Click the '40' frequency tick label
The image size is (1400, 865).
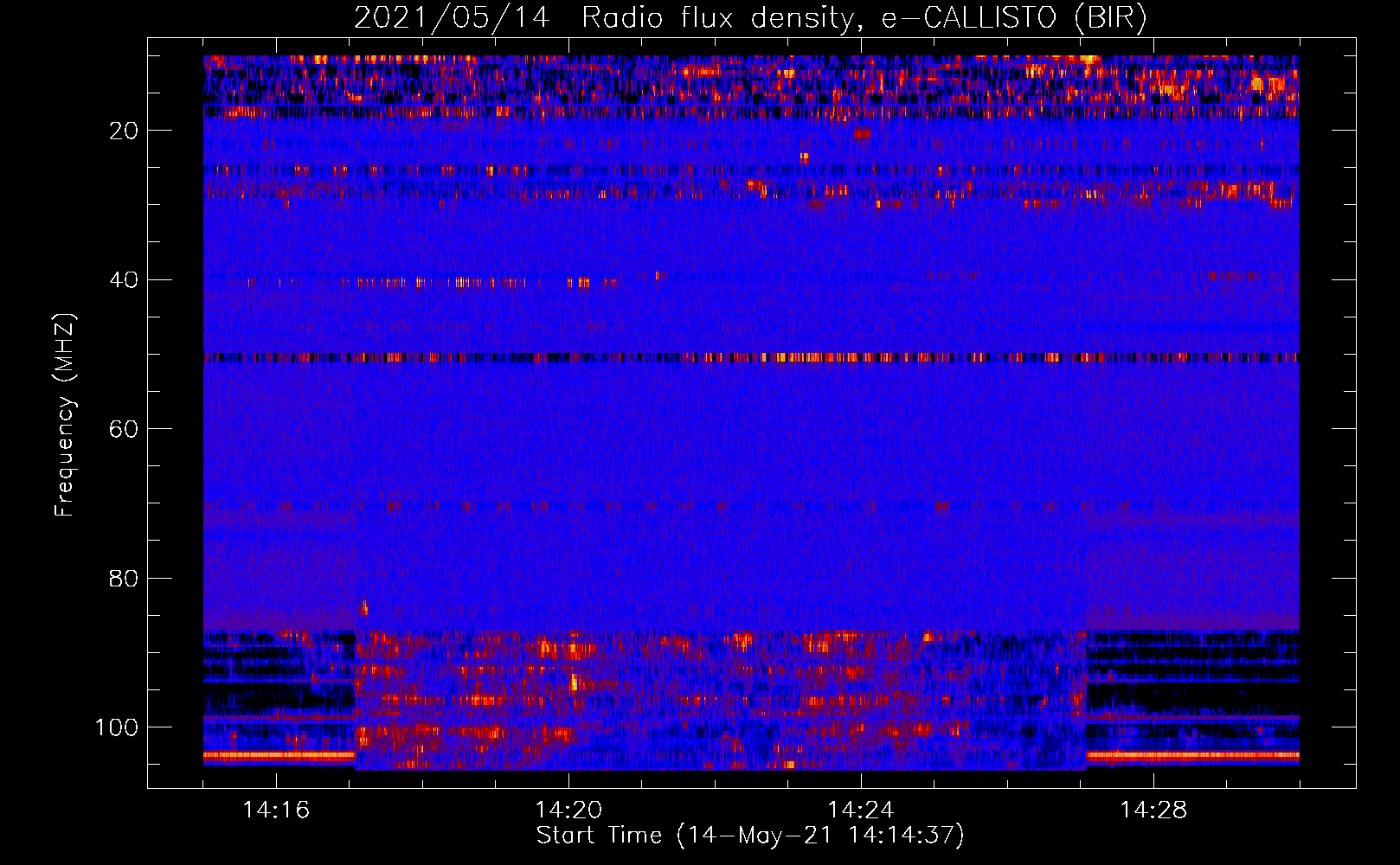(x=125, y=280)
